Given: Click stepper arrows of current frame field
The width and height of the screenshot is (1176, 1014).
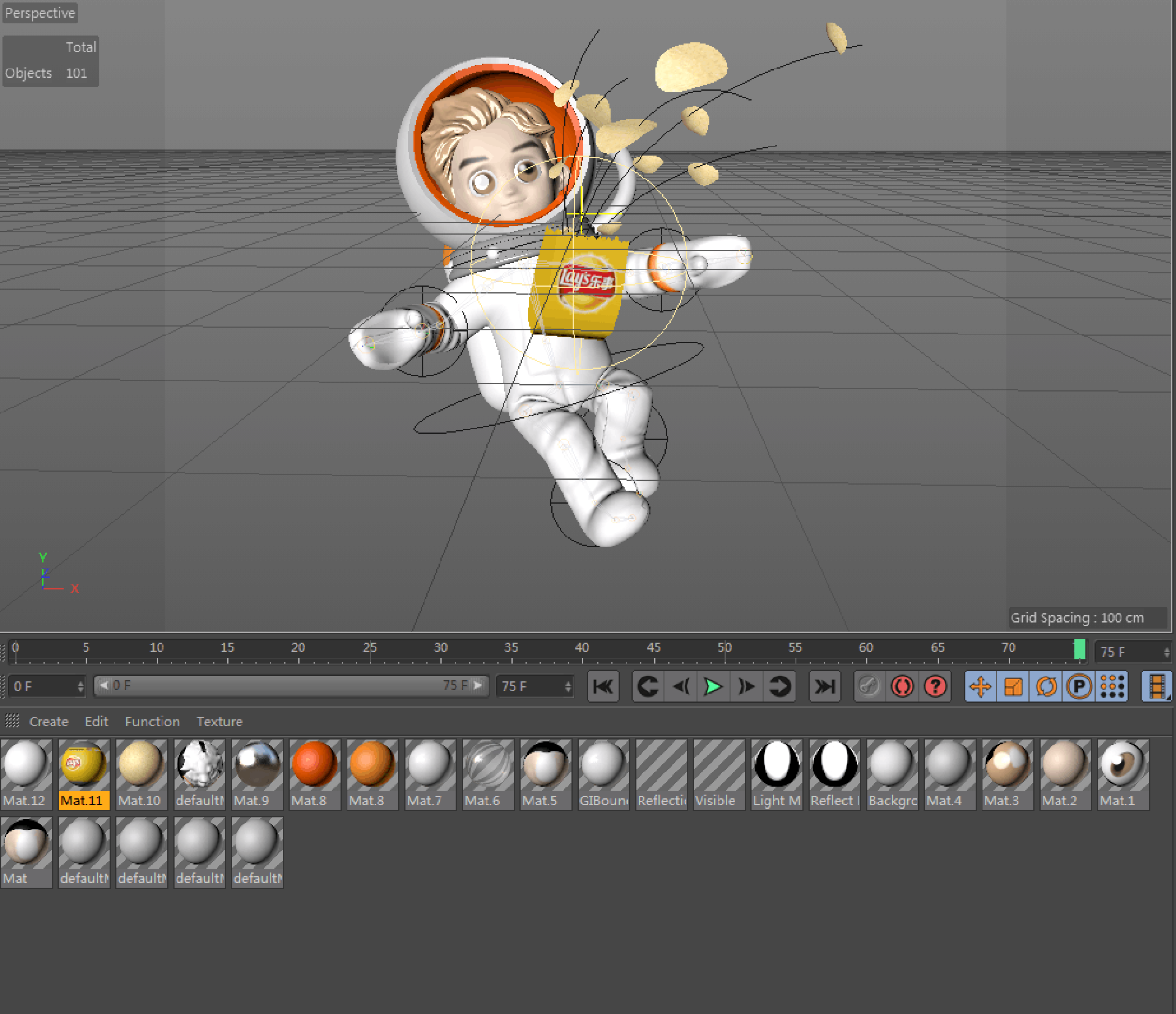Looking at the screenshot, I should click(x=1167, y=652).
